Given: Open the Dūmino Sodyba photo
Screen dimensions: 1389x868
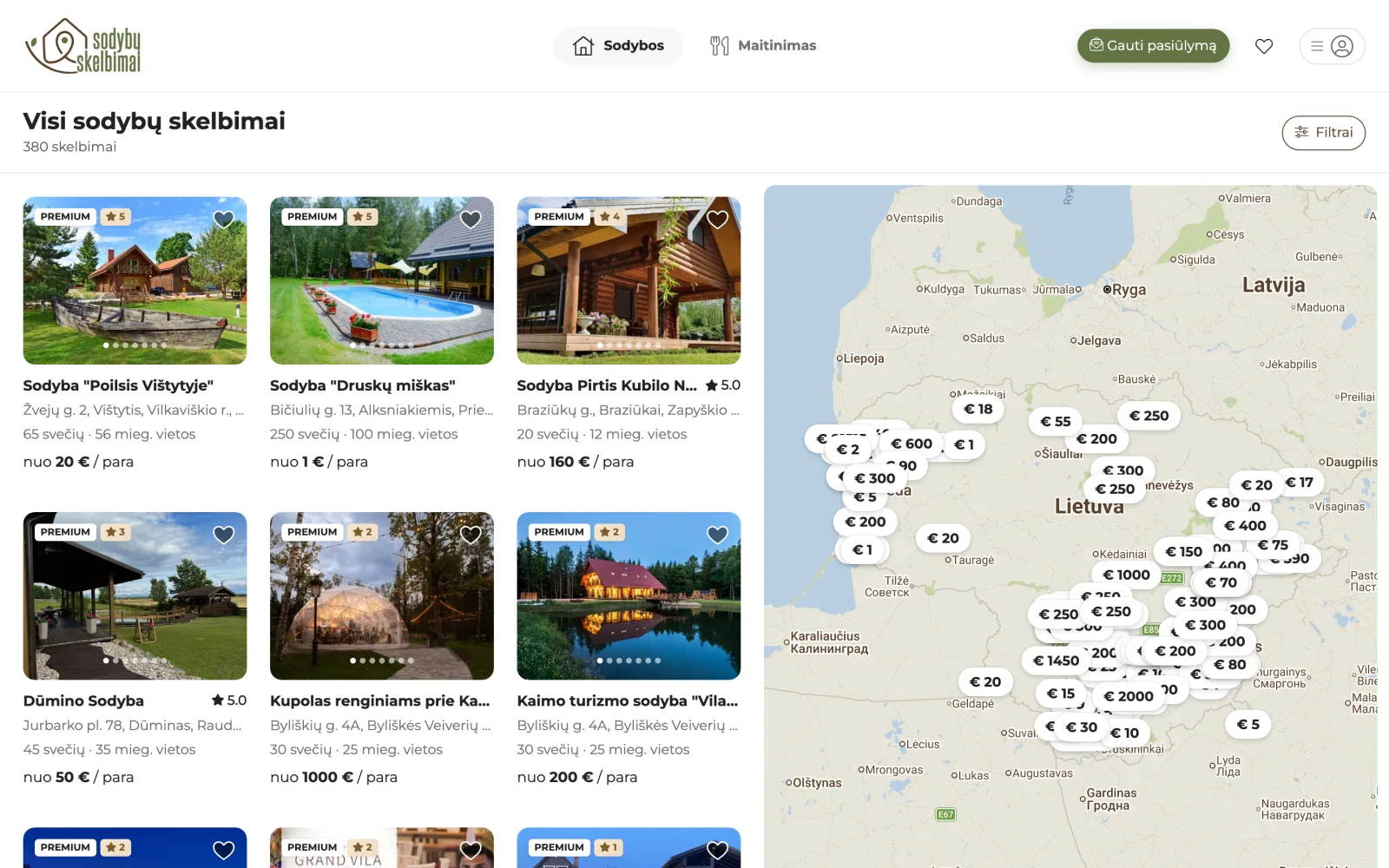Looking at the screenshot, I should (x=135, y=595).
